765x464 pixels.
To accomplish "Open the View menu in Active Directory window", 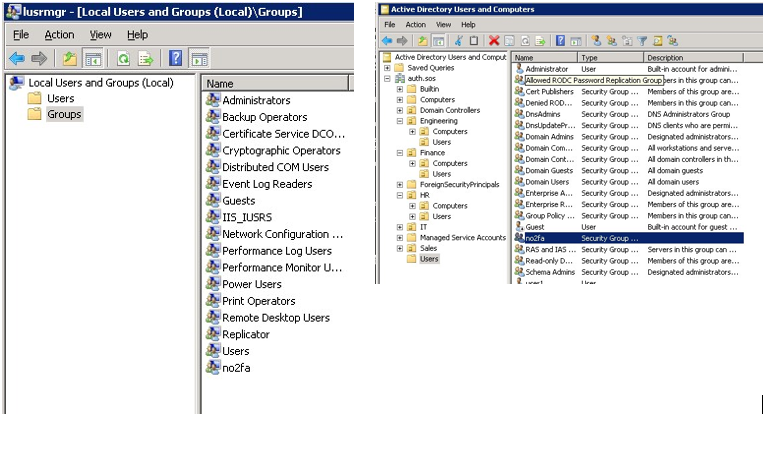I will click(441, 24).
